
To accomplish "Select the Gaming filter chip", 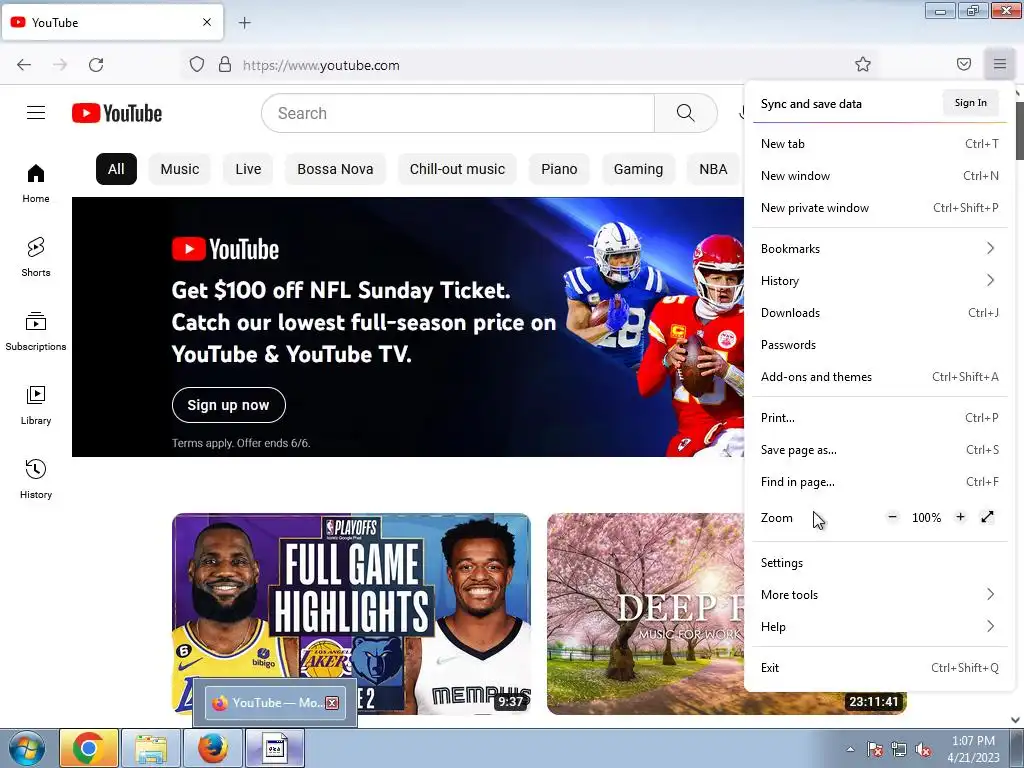I will point(638,169).
